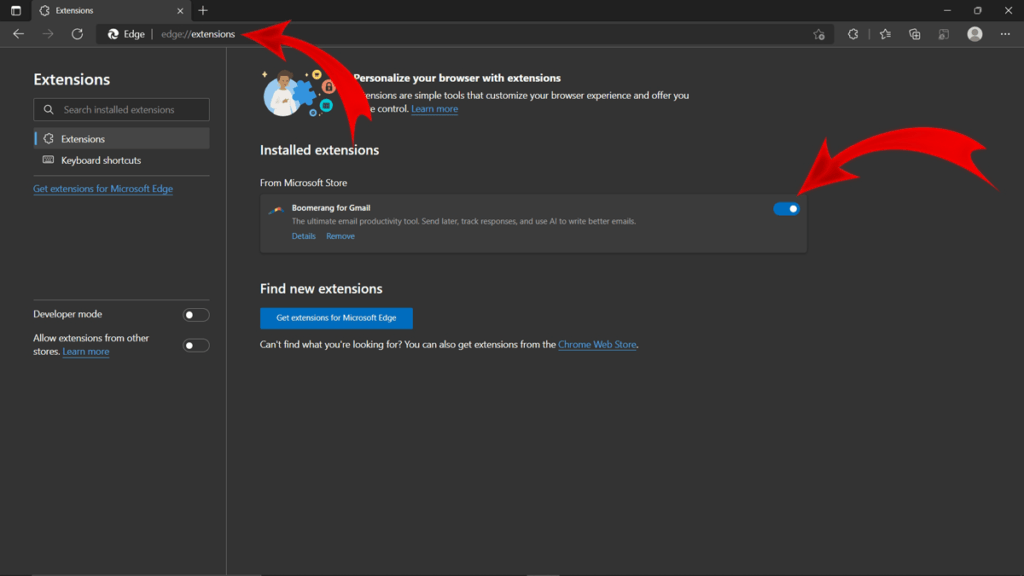Image resolution: width=1024 pixels, height=576 pixels.
Task: Open the Chrome Web Store link
Action: (597, 343)
